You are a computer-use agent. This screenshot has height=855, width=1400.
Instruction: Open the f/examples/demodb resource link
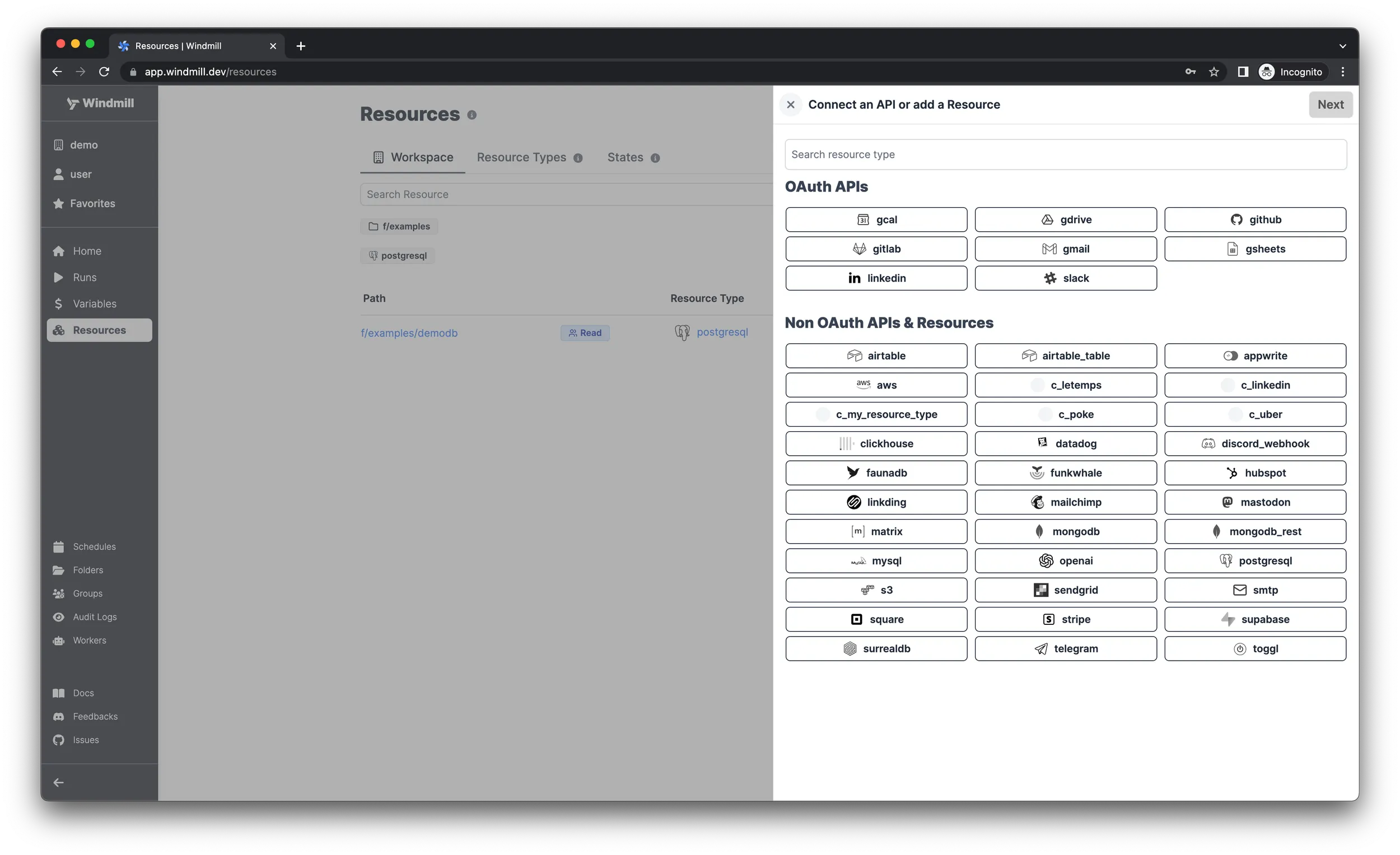tap(409, 333)
